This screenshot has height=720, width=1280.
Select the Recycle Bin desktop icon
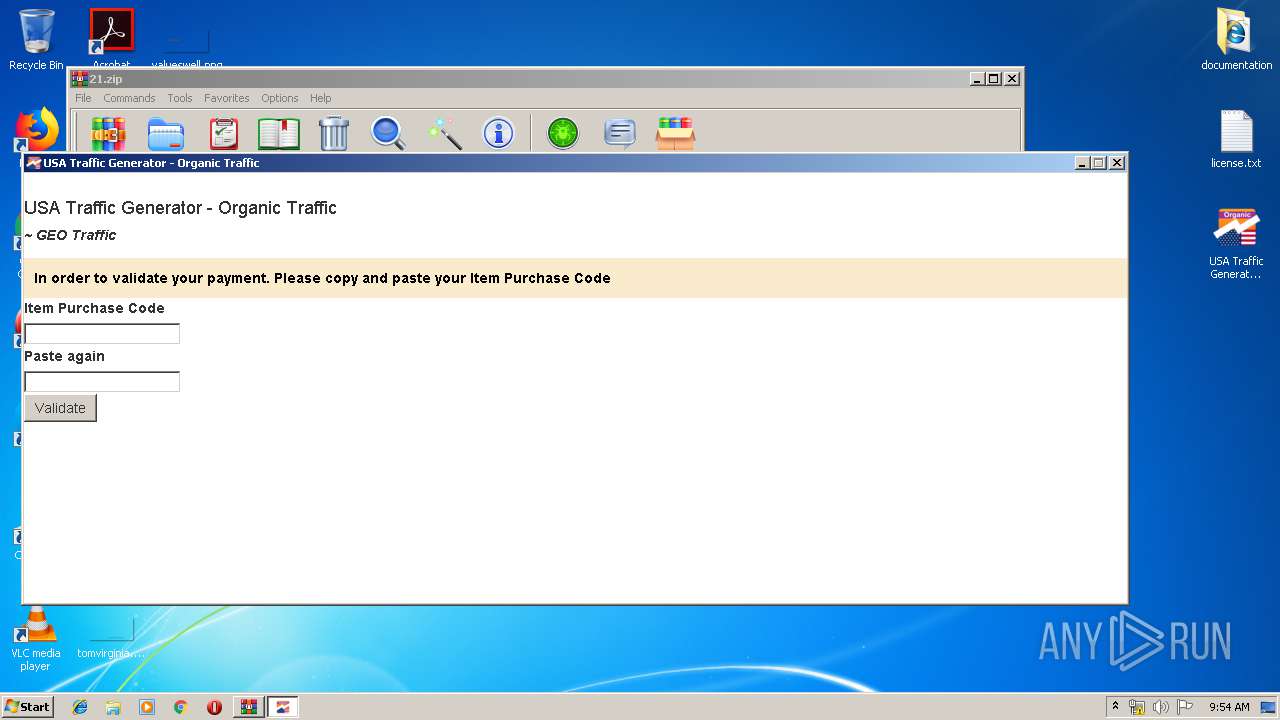click(36, 40)
